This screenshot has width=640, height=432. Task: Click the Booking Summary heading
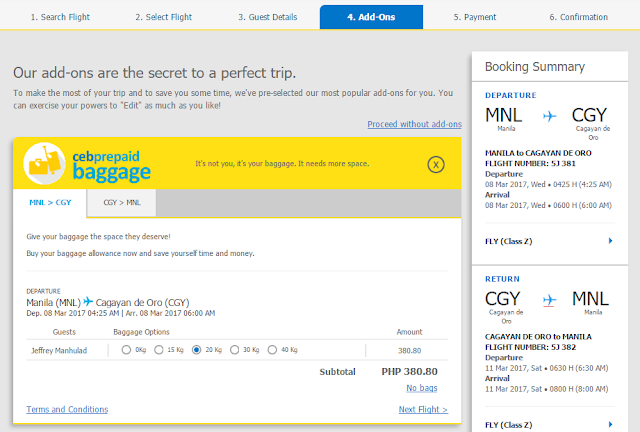click(535, 67)
